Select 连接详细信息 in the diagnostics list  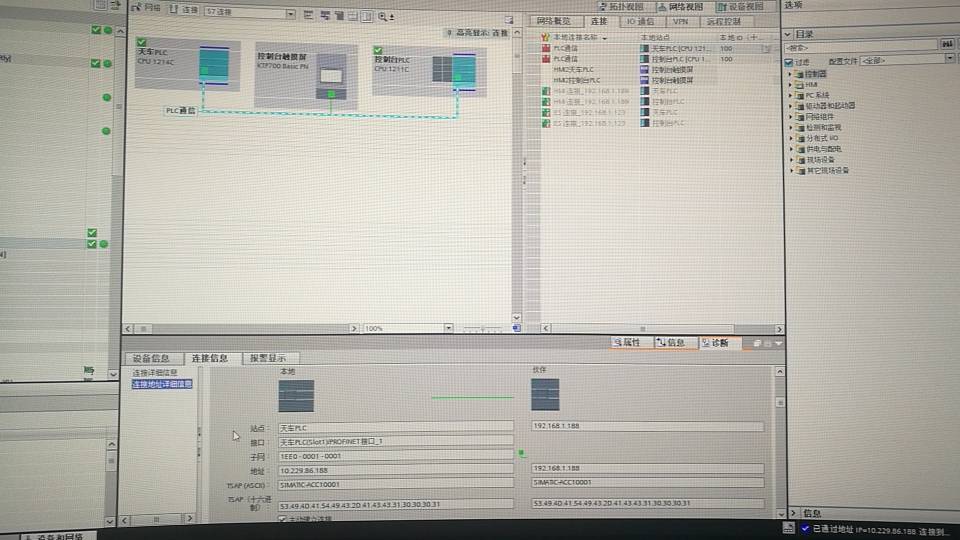pyautogui.click(x=155, y=373)
